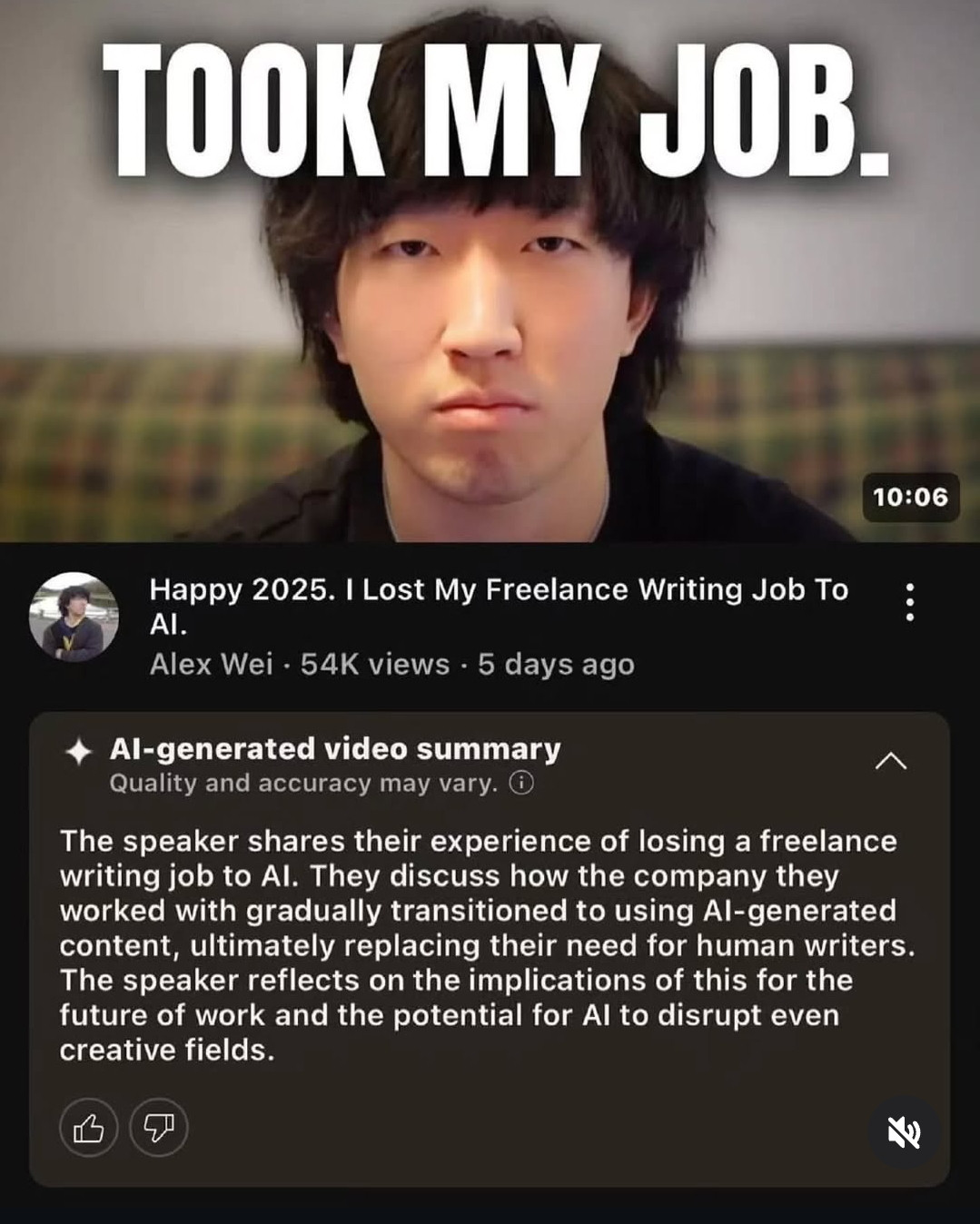Open Alex Wei's channel avatar
The height and width of the screenshot is (1224, 980).
(x=74, y=617)
